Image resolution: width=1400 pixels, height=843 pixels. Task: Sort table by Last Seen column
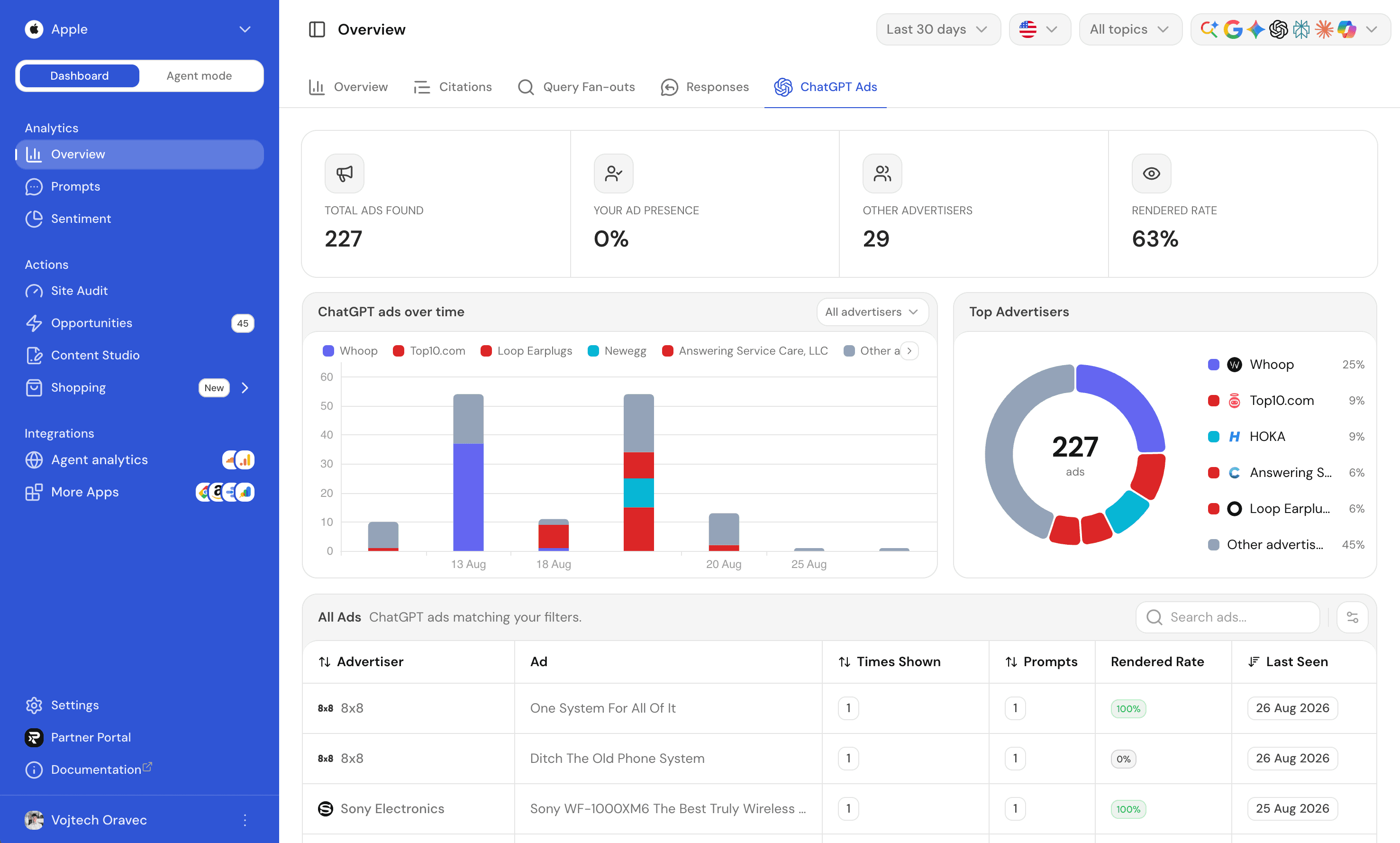pyautogui.click(x=1288, y=662)
